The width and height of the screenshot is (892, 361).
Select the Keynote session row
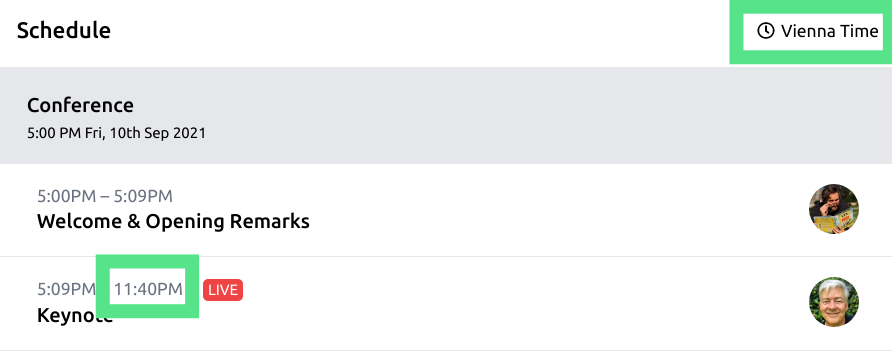tap(446, 304)
